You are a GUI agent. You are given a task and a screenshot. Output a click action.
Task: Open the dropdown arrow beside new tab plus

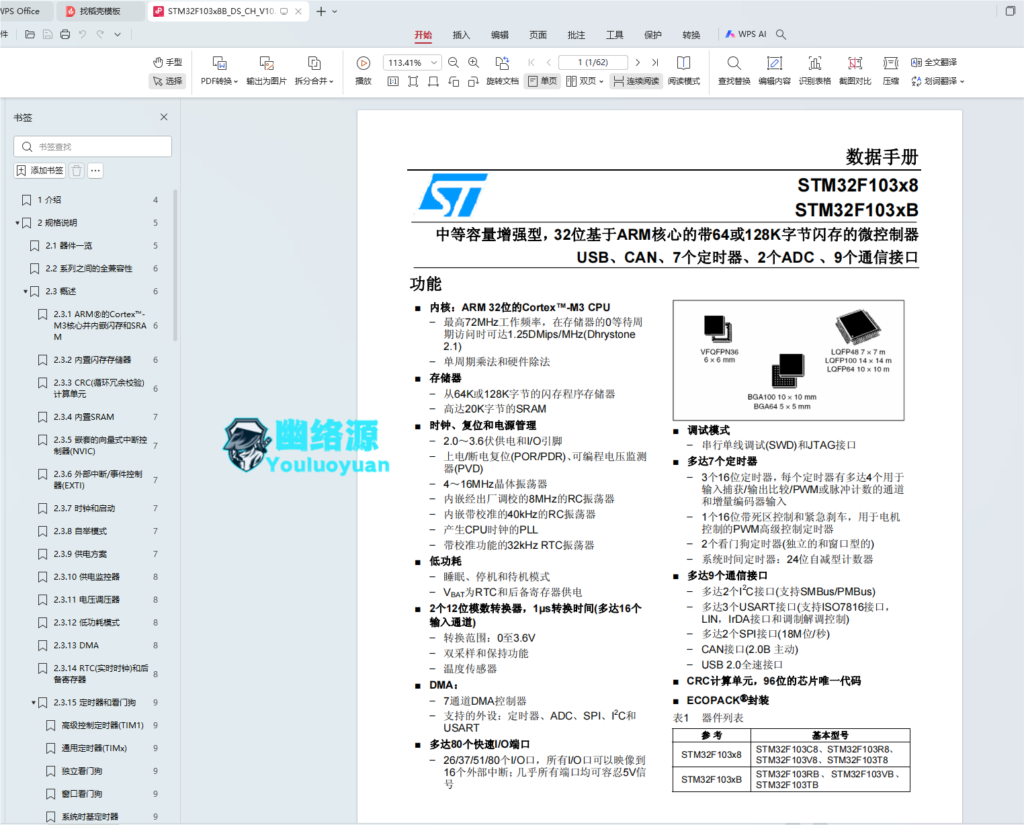click(x=335, y=12)
